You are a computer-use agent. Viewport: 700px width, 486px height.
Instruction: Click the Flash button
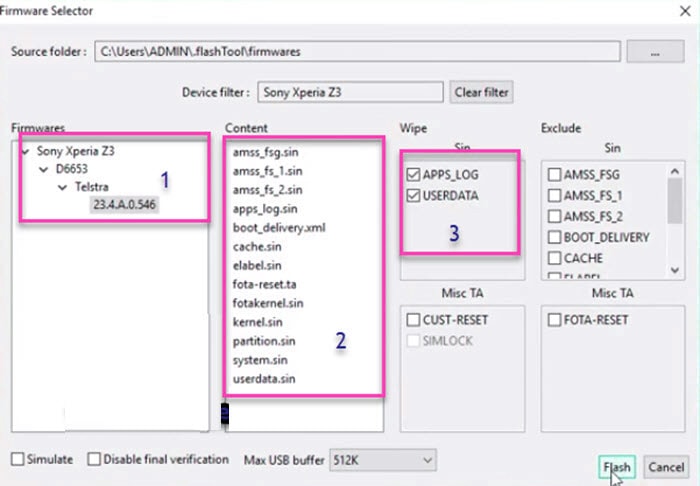617,467
